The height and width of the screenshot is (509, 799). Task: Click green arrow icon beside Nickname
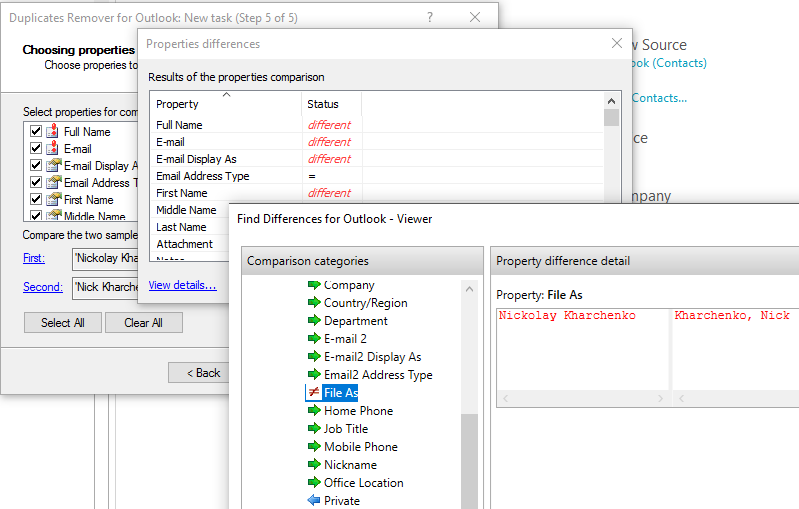(x=314, y=465)
